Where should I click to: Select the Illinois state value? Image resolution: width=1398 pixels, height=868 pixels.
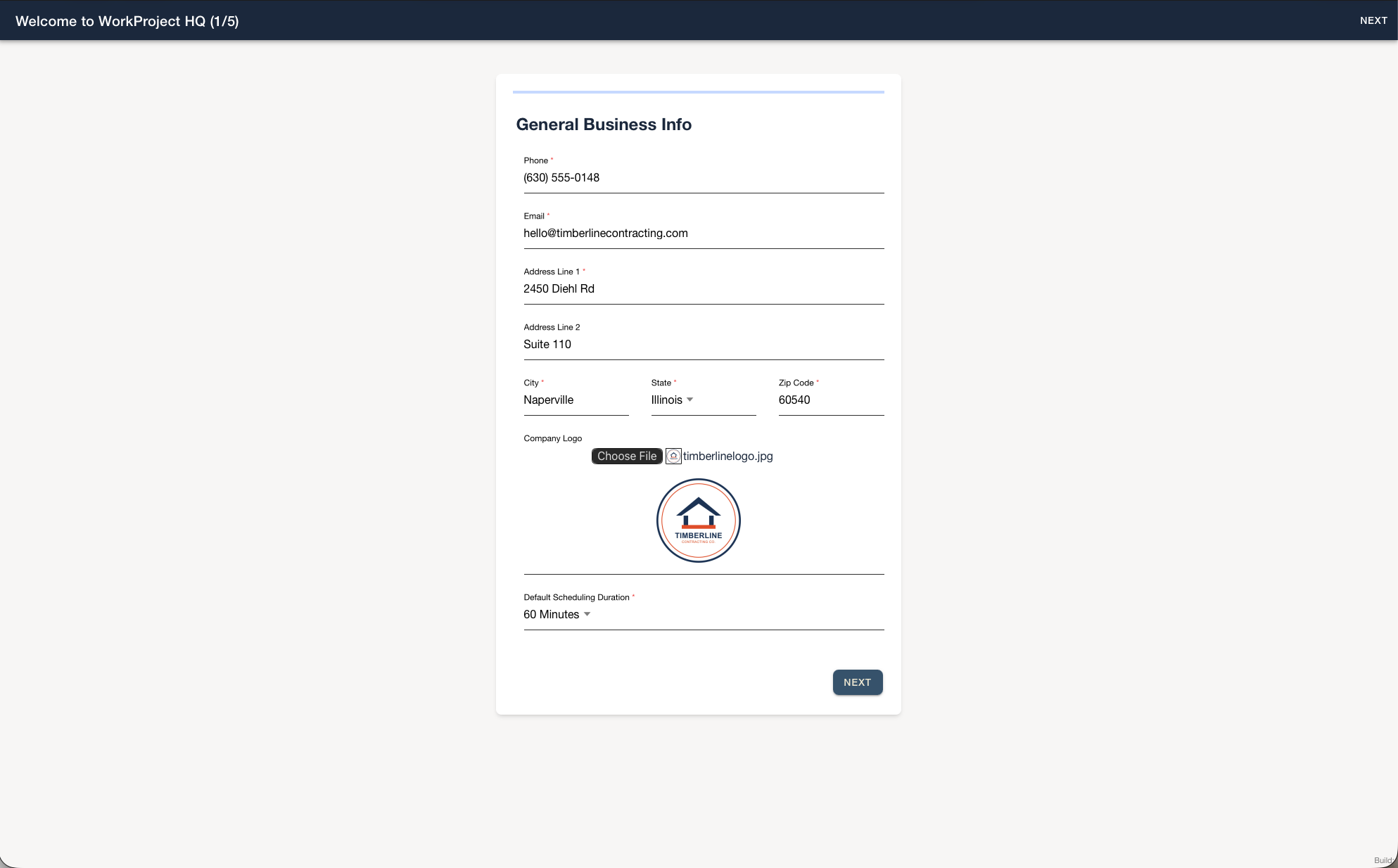(666, 400)
